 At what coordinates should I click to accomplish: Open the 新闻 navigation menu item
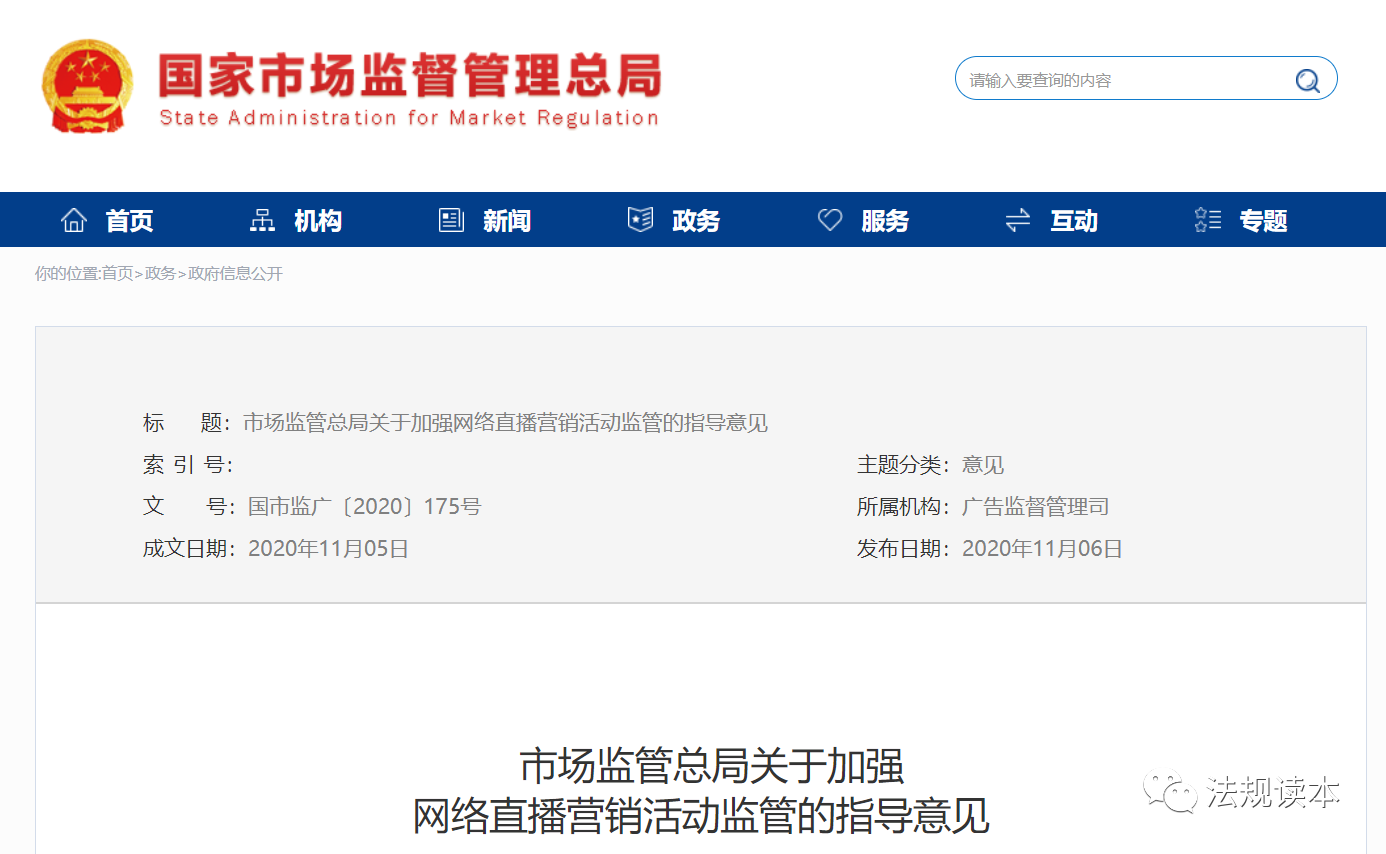coord(507,221)
